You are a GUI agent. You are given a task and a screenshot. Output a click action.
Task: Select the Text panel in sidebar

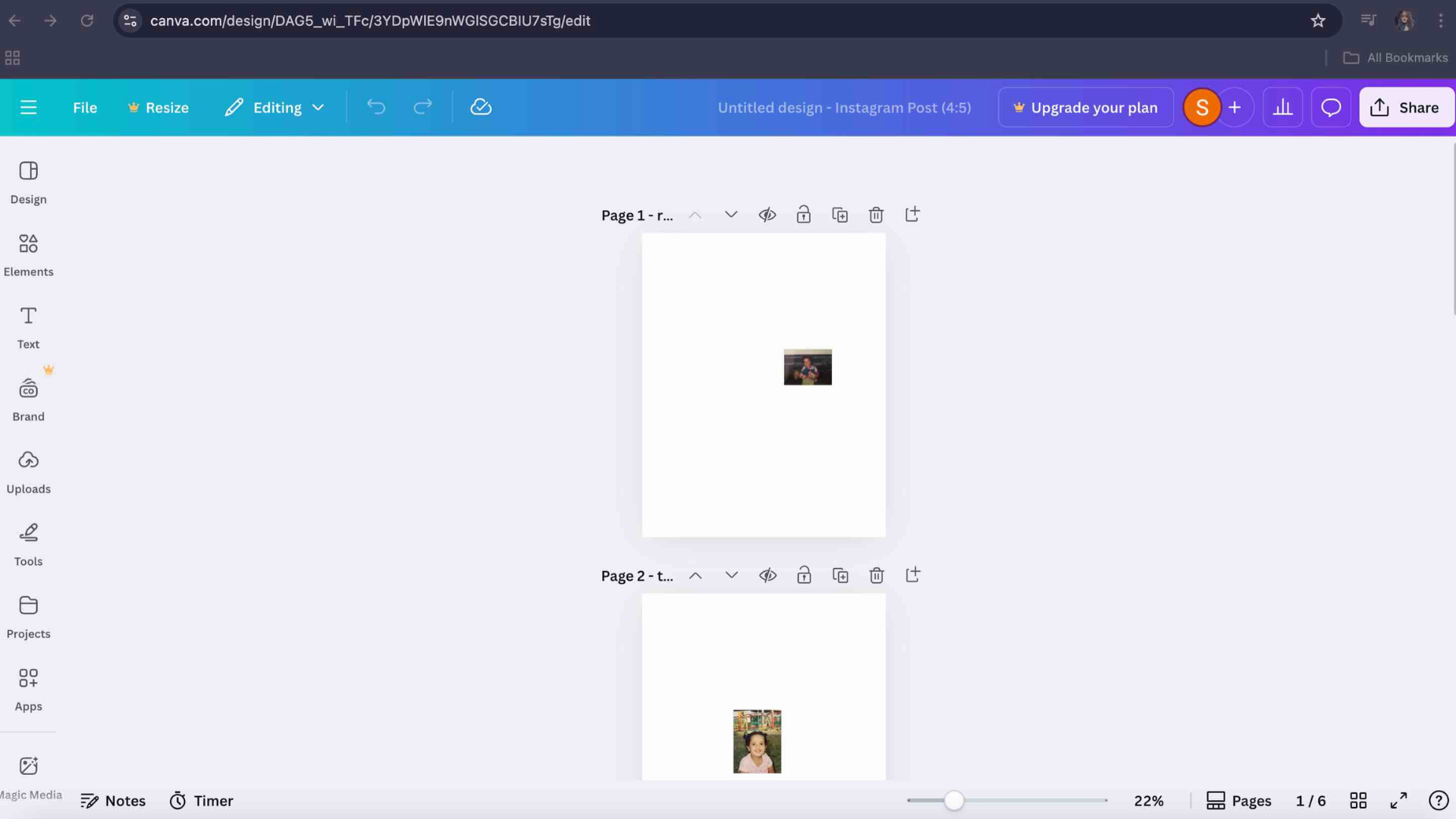click(x=28, y=326)
